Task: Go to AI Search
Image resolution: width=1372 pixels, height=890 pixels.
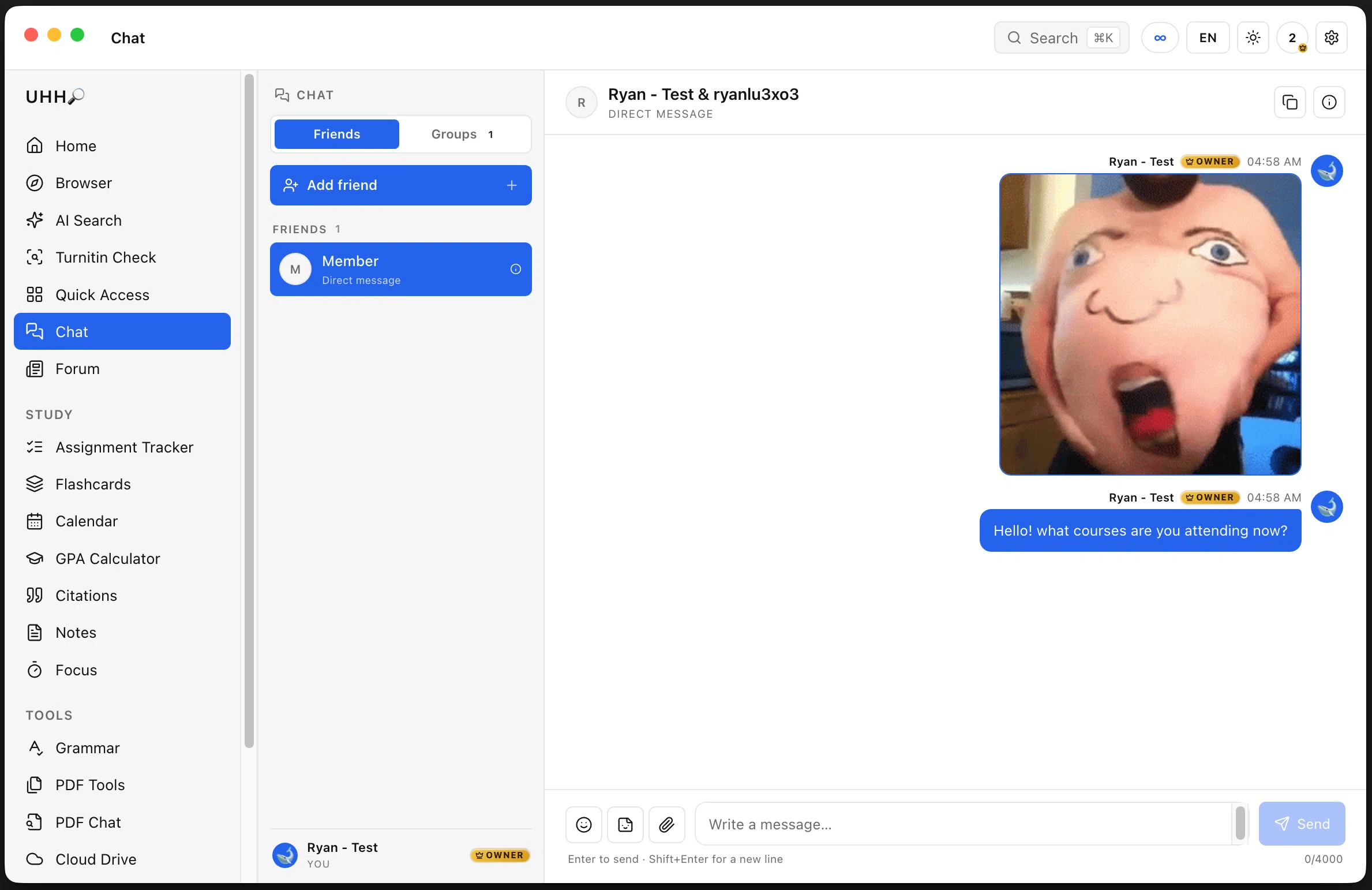Action: pos(122,220)
